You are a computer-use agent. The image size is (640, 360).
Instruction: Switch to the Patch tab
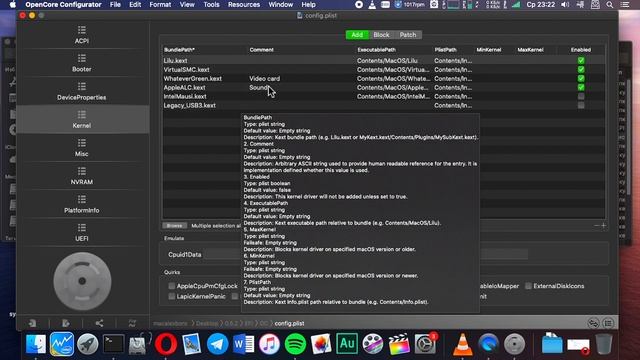pos(408,35)
